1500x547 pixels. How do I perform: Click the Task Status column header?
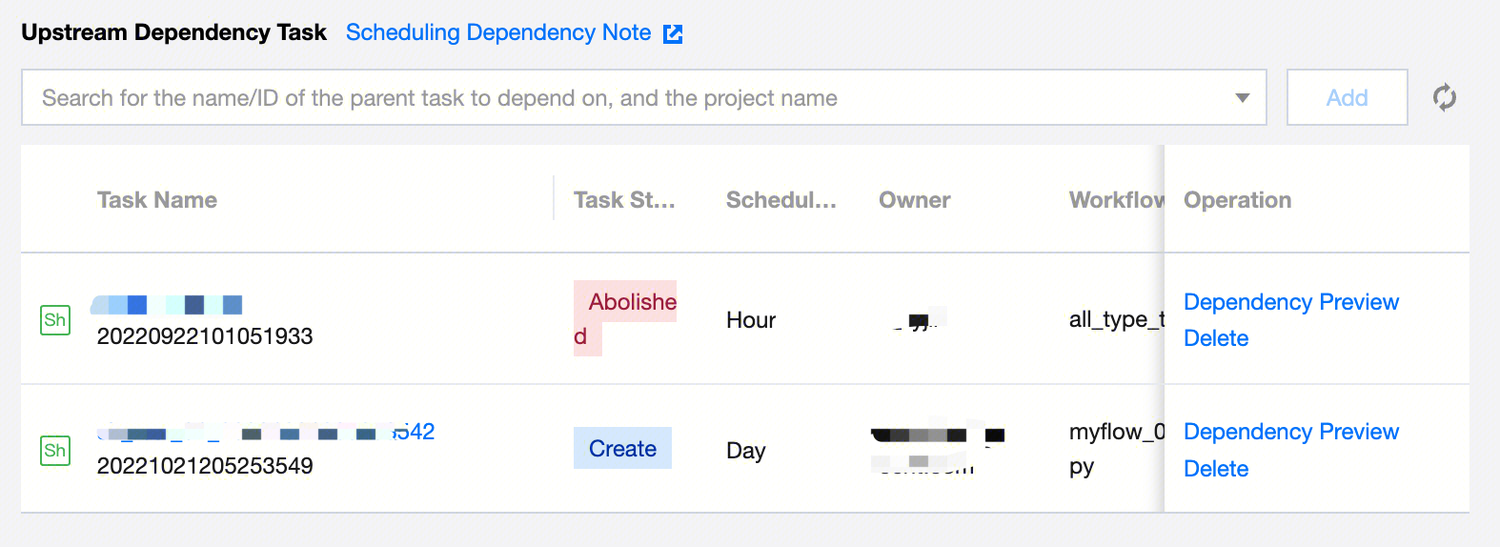click(x=624, y=200)
